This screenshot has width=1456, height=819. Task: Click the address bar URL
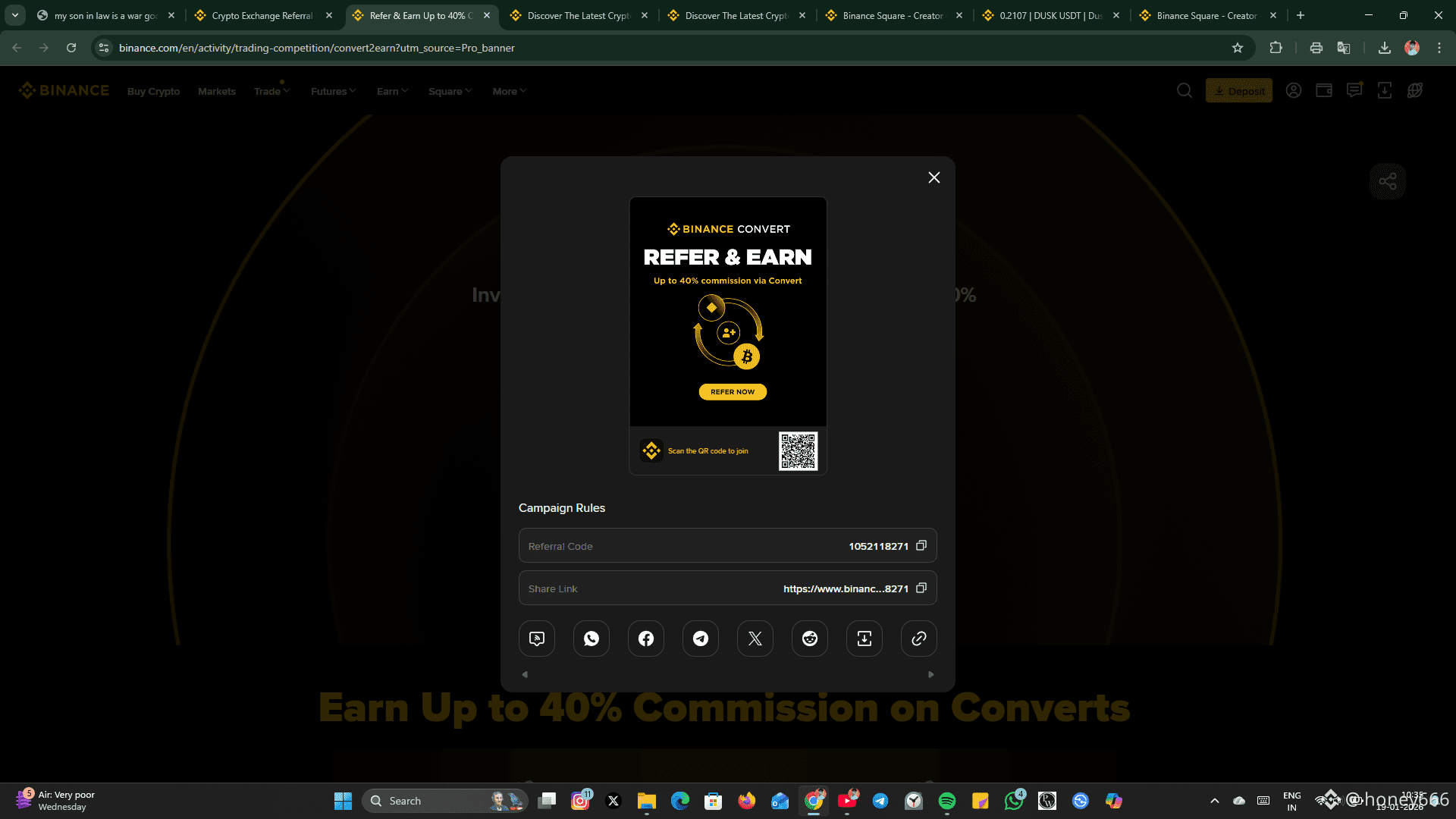[x=317, y=48]
